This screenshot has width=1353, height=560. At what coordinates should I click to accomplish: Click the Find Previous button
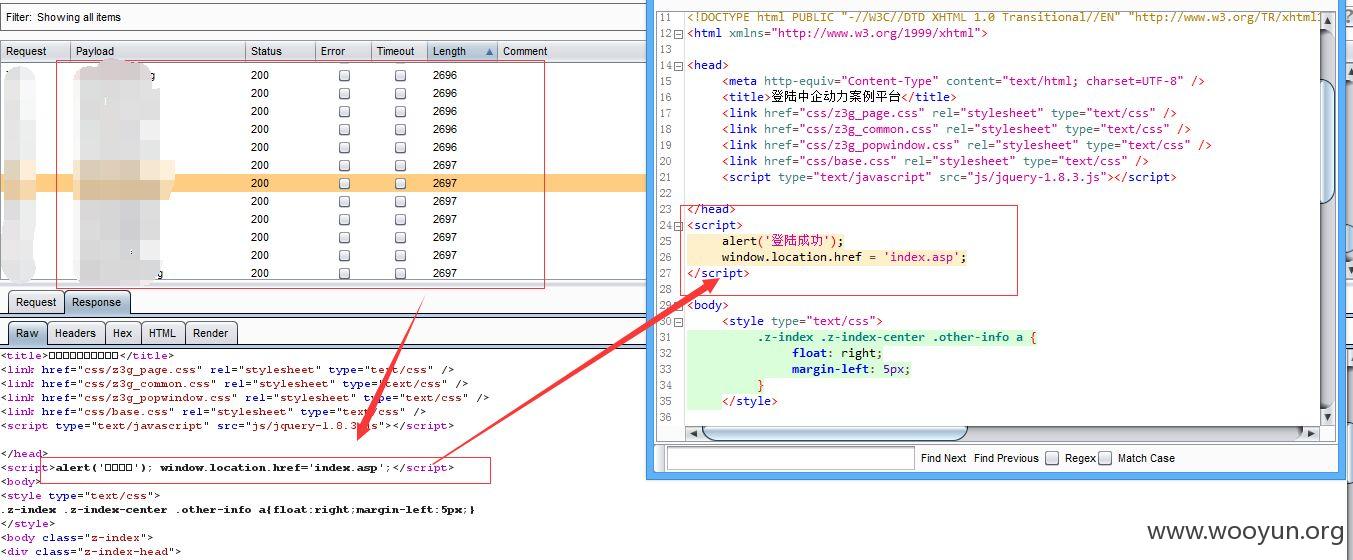(1006, 458)
